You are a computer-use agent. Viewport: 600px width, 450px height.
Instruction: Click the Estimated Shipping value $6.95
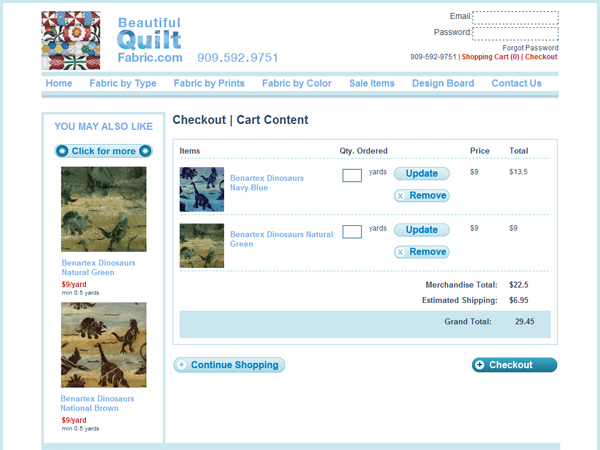pos(518,300)
